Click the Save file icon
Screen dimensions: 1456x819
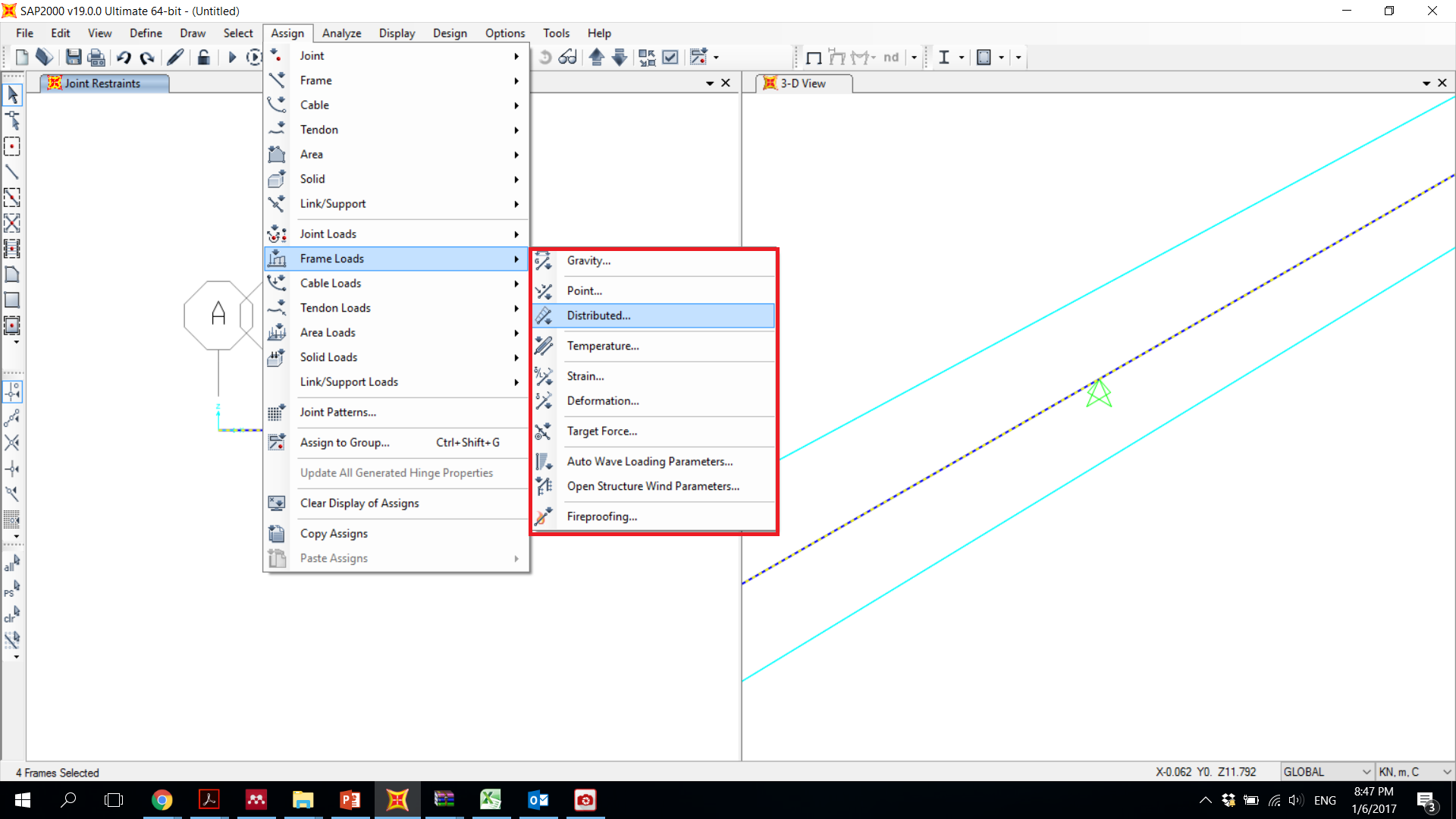click(74, 57)
